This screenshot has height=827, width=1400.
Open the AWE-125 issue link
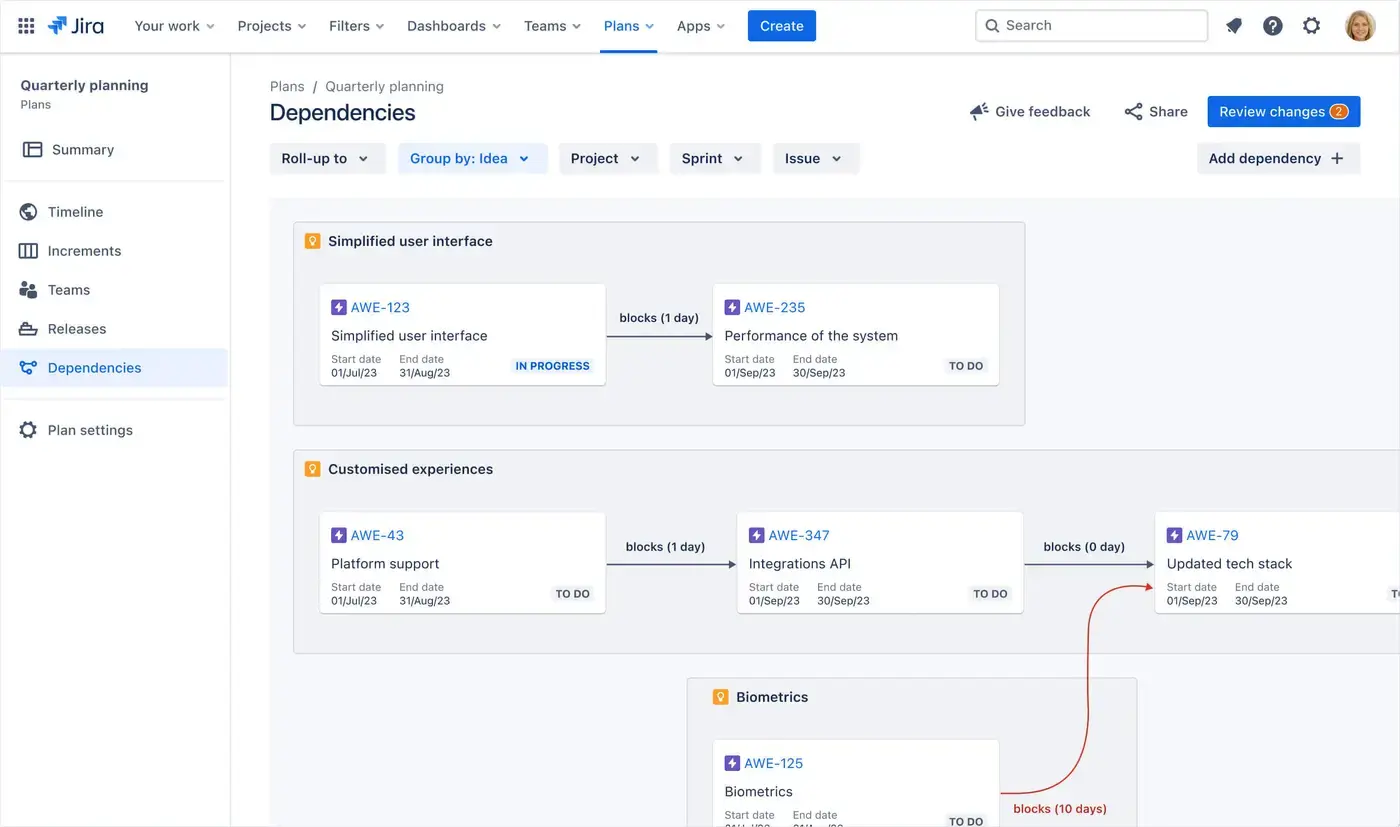tap(774, 764)
